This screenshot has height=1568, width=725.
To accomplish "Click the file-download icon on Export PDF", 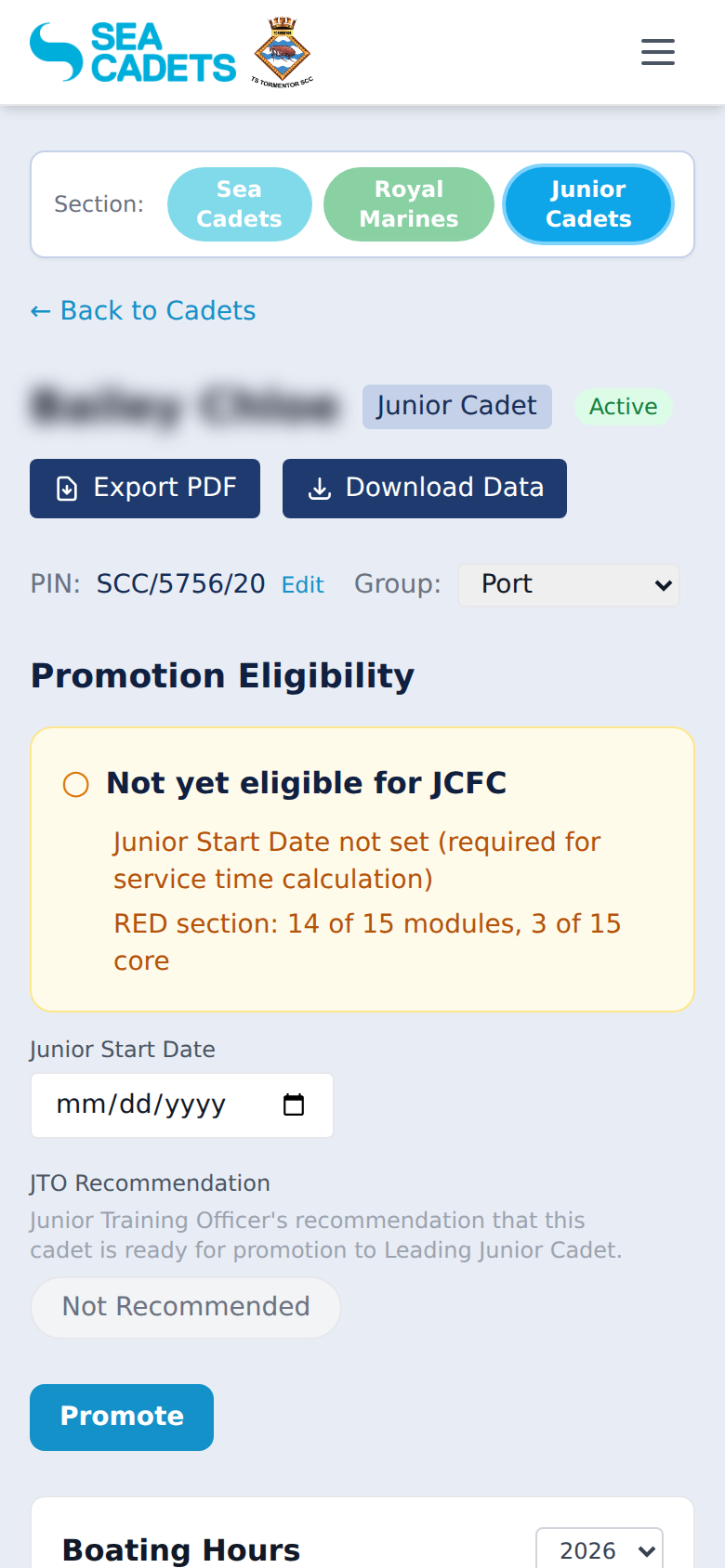I will [65, 488].
